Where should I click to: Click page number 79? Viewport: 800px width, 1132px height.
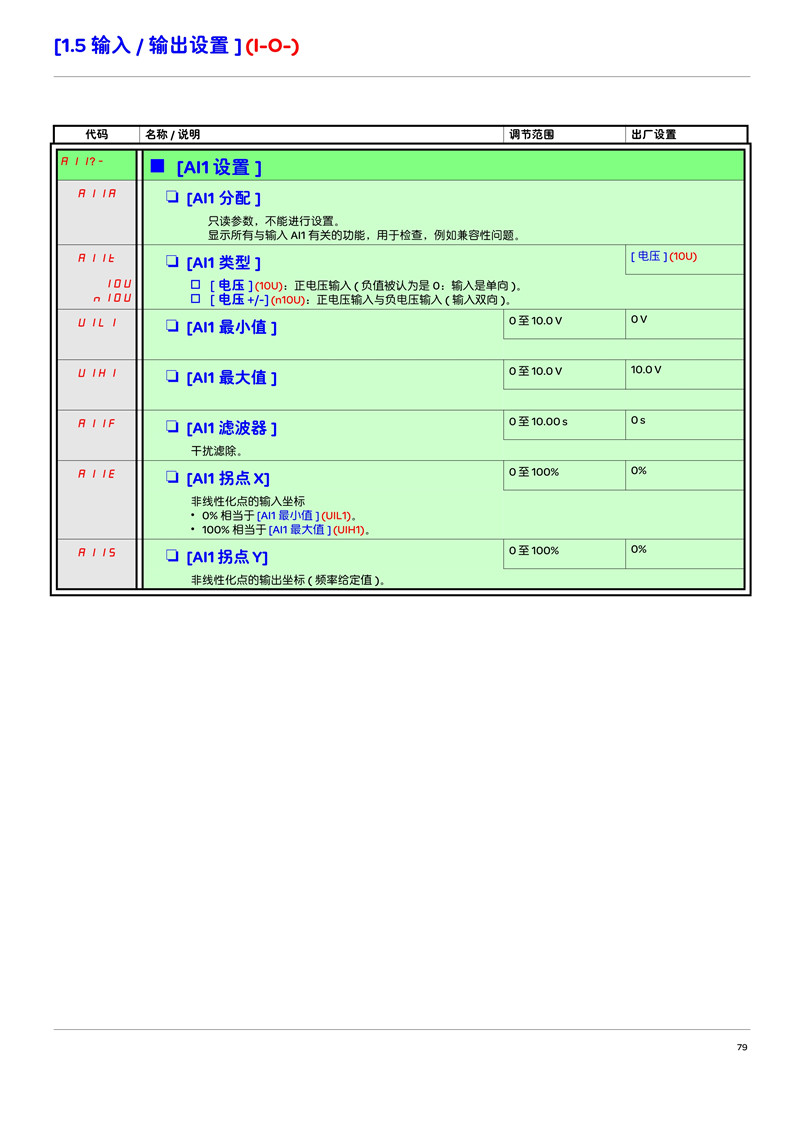coord(742,1048)
